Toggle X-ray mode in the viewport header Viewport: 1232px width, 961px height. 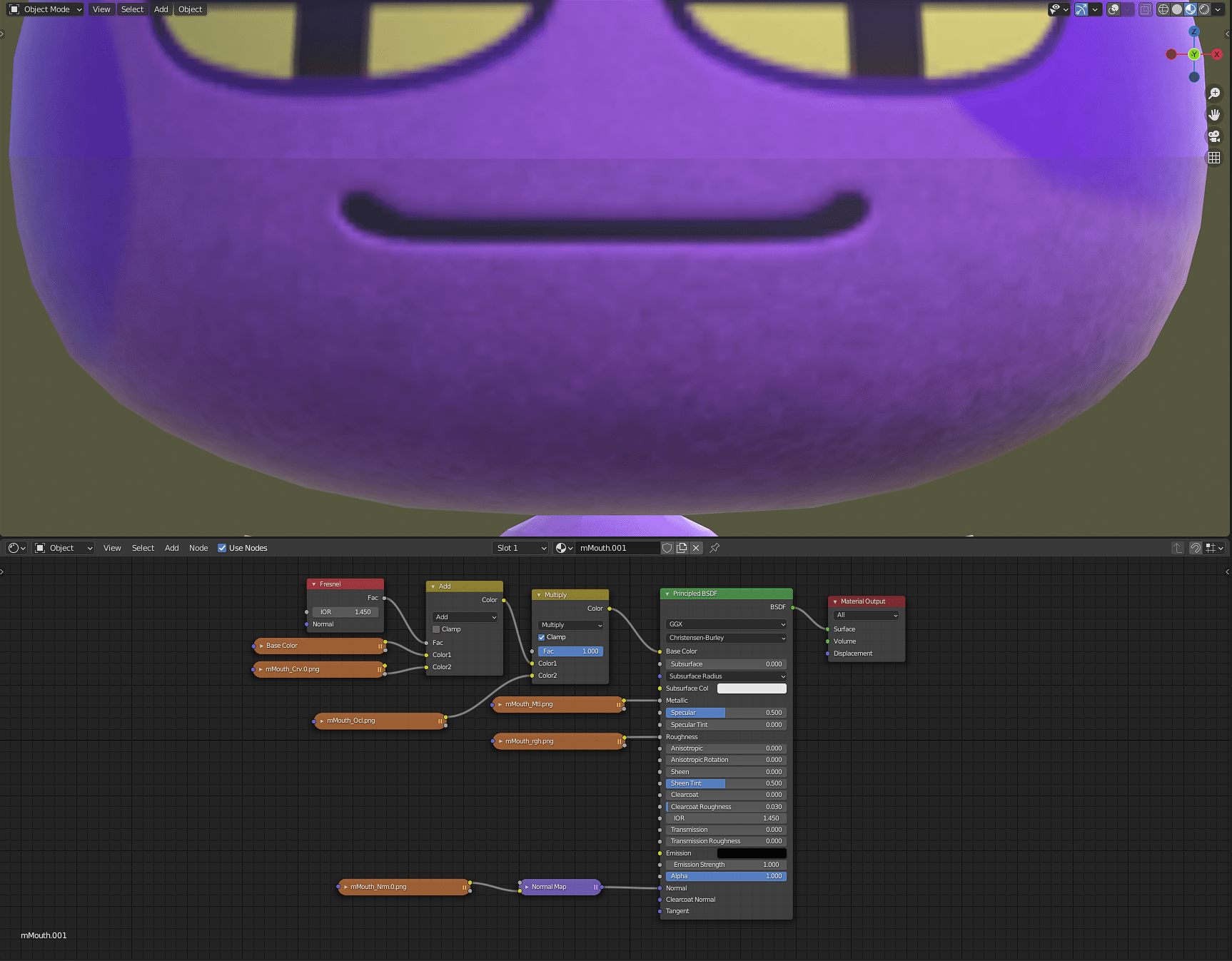1146,9
